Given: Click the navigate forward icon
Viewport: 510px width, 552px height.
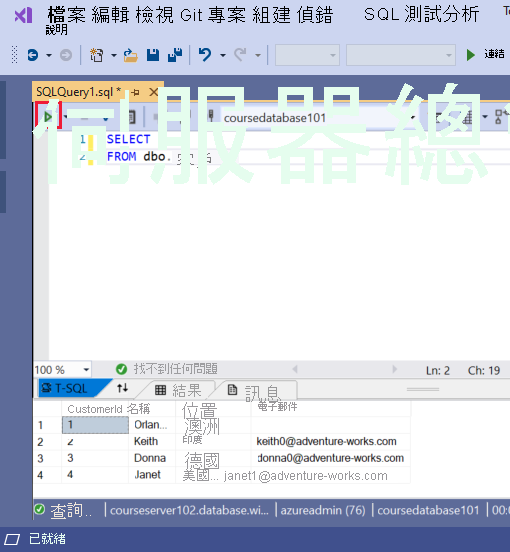Looking at the screenshot, I should (x=66, y=55).
